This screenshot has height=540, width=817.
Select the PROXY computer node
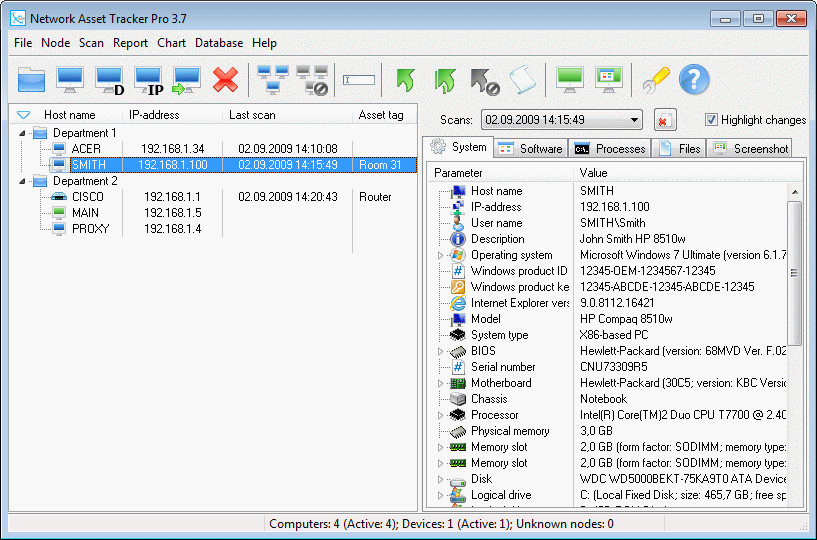[x=91, y=229]
